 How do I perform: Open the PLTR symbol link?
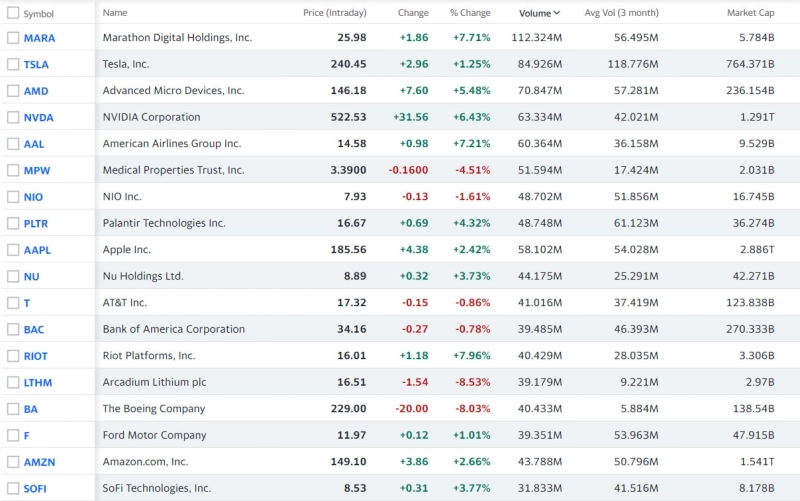pyautogui.click(x=36, y=224)
